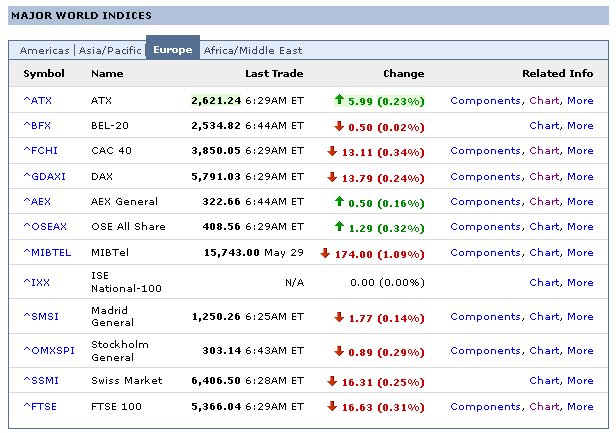Click the Last Trade column header
Image resolution: width=616 pixels, height=433 pixels.
[x=274, y=73]
